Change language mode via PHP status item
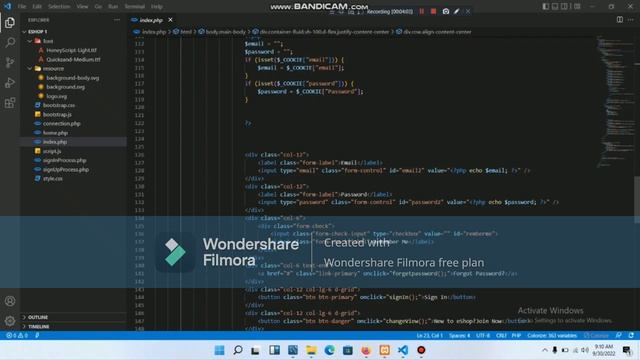Viewport: 640px width, 360px height. 516,336
